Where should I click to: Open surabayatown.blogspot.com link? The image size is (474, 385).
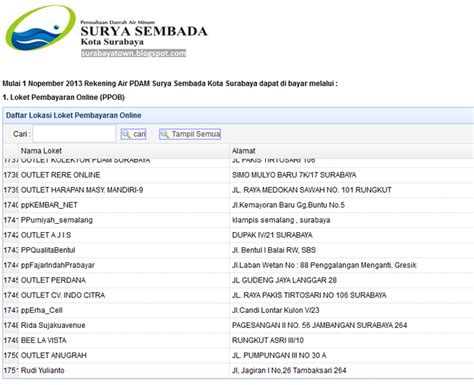[133, 53]
